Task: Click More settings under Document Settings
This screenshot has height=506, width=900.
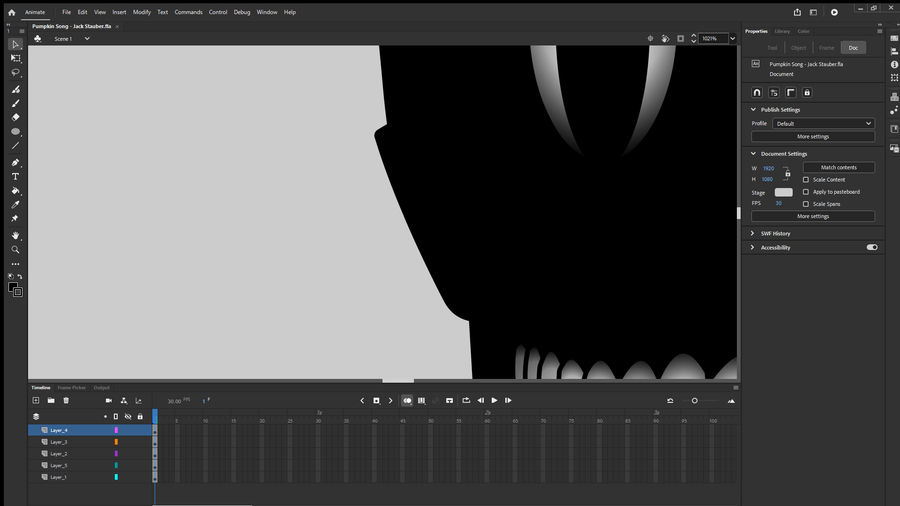Action: point(813,216)
